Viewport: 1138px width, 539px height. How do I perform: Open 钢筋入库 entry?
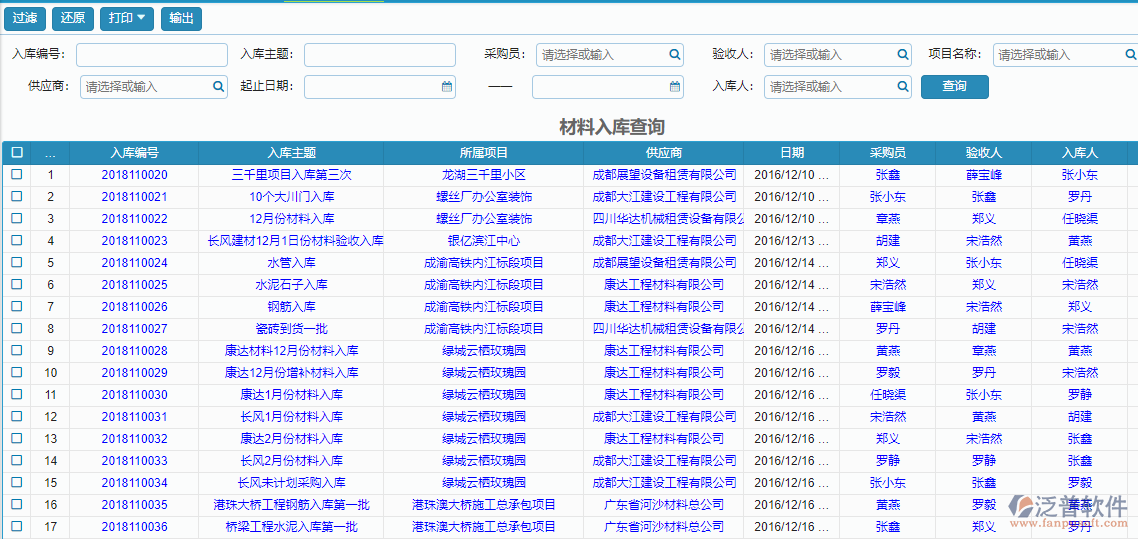[x=291, y=307]
